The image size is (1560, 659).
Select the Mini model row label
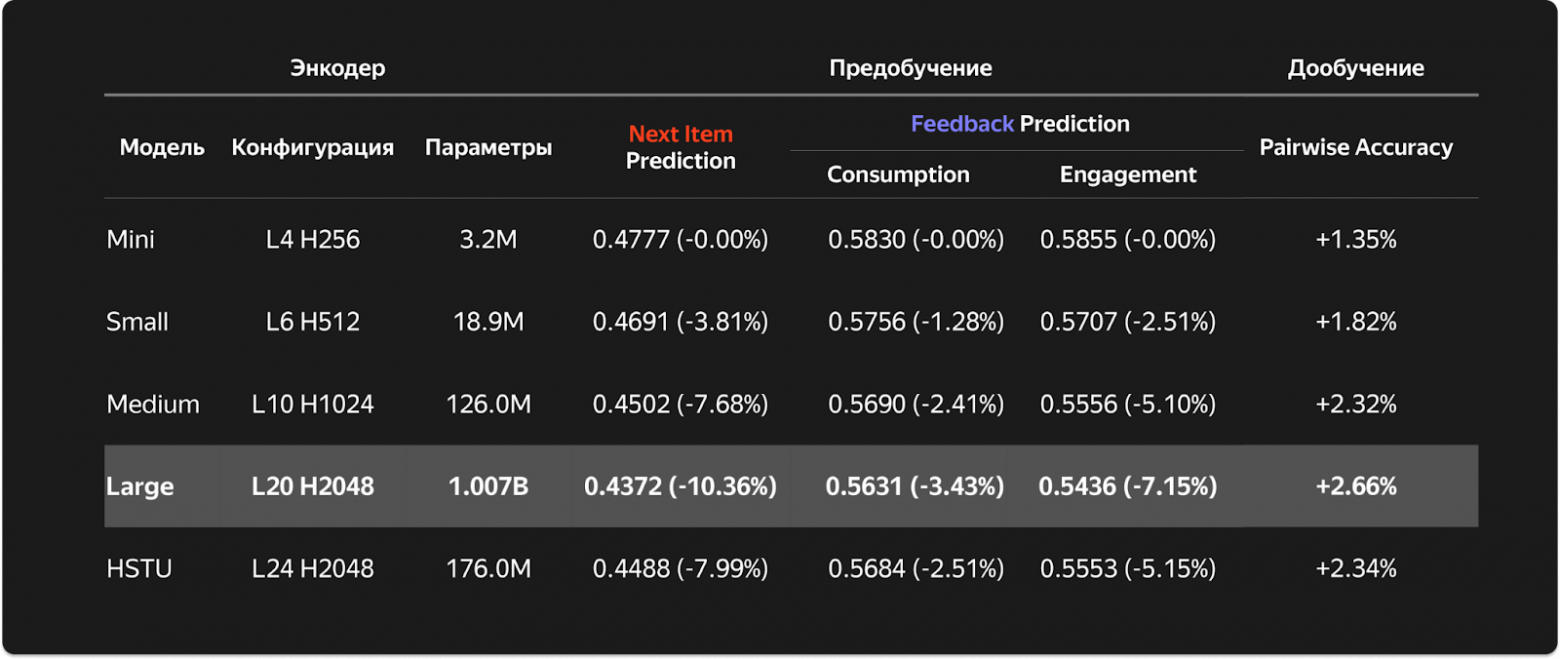pos(131,240)
